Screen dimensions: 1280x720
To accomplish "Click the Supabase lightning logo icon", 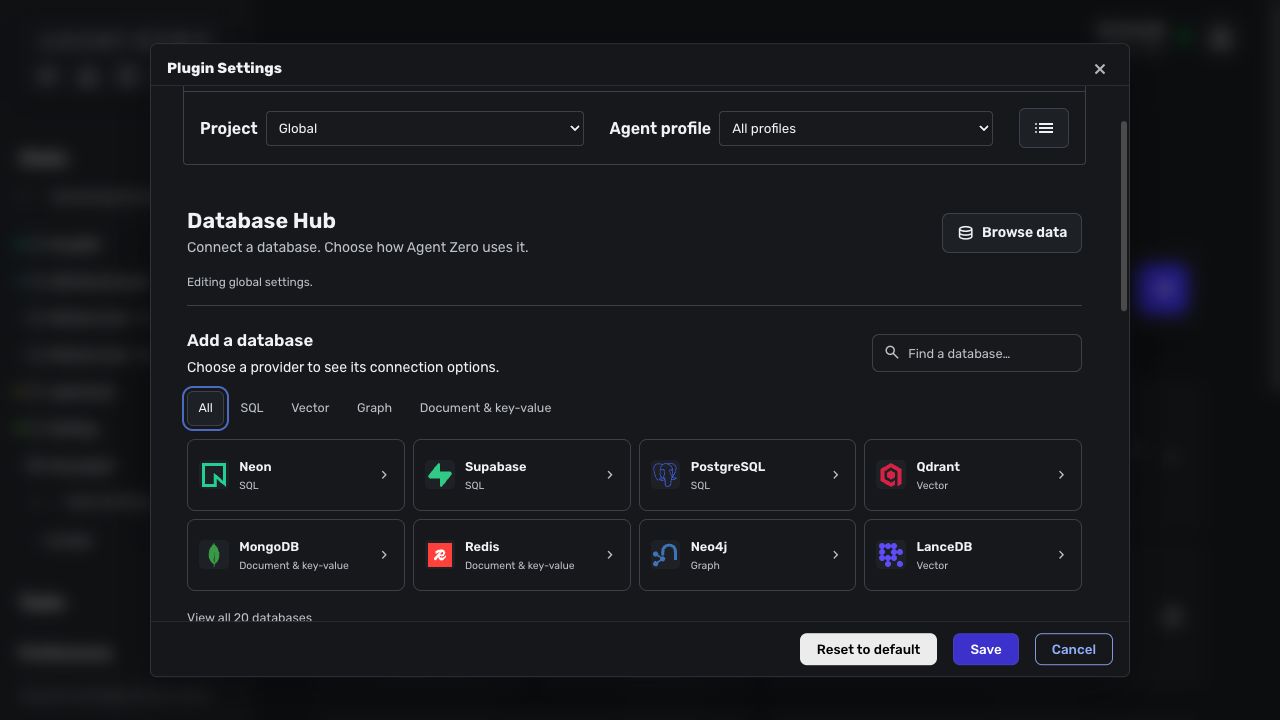I will click(440, 475).
